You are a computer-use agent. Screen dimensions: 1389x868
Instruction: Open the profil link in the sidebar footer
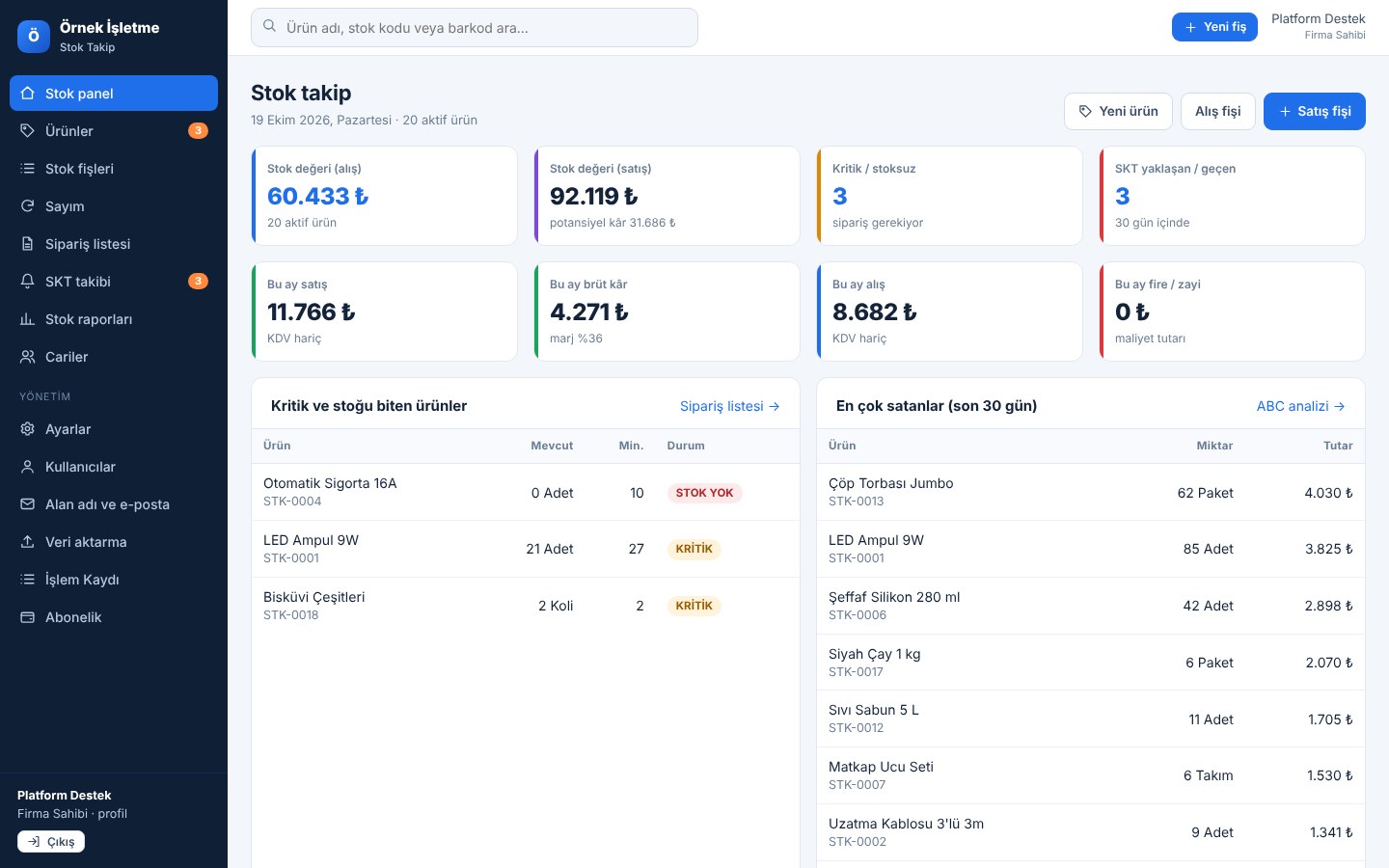point(113,814)
